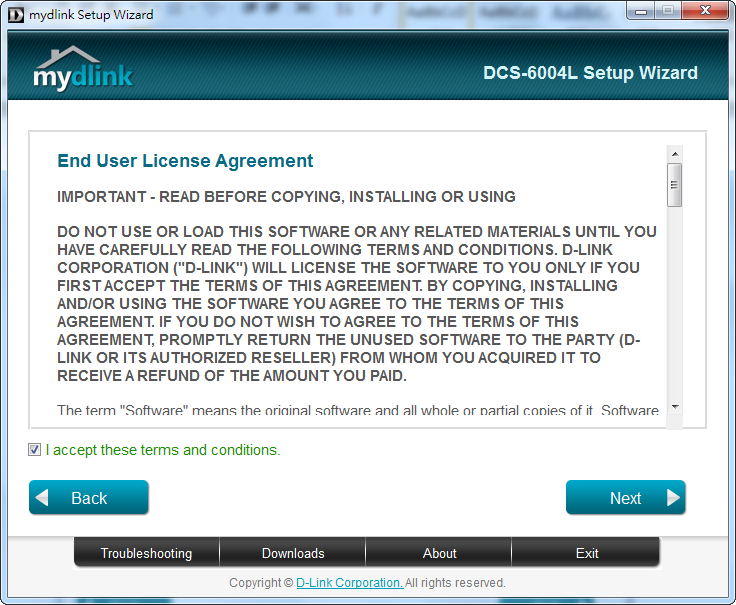The width and height of the screenshot is (736, 605).
Task: Open the Troubleshooting tab
Action: [x=146, y=553]
